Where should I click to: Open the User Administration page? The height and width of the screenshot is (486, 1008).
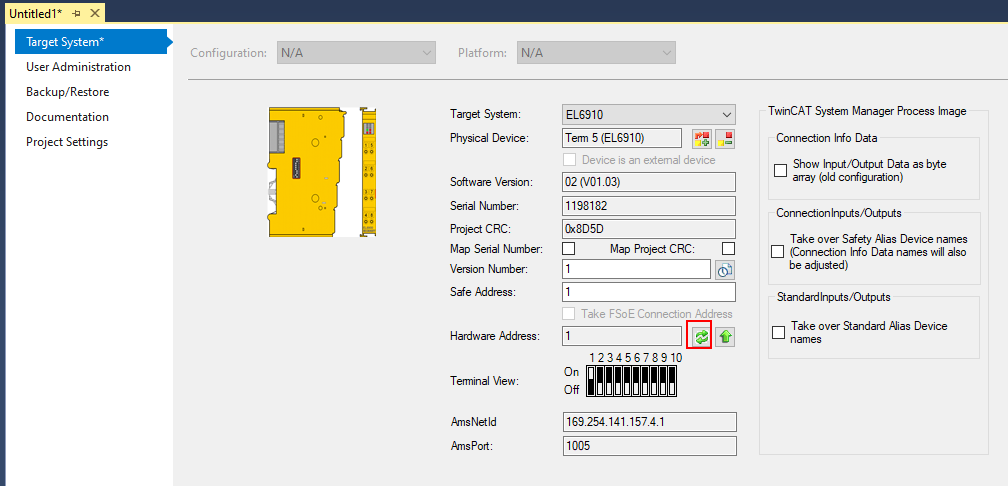tap(78, 67)
